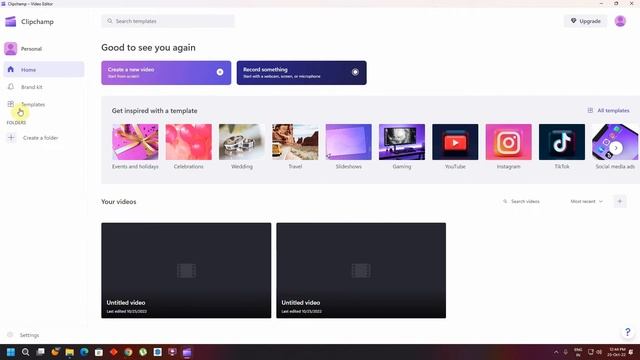640x360 pixels.
Task: Open YouTube template category
Action: click(455, 147)
